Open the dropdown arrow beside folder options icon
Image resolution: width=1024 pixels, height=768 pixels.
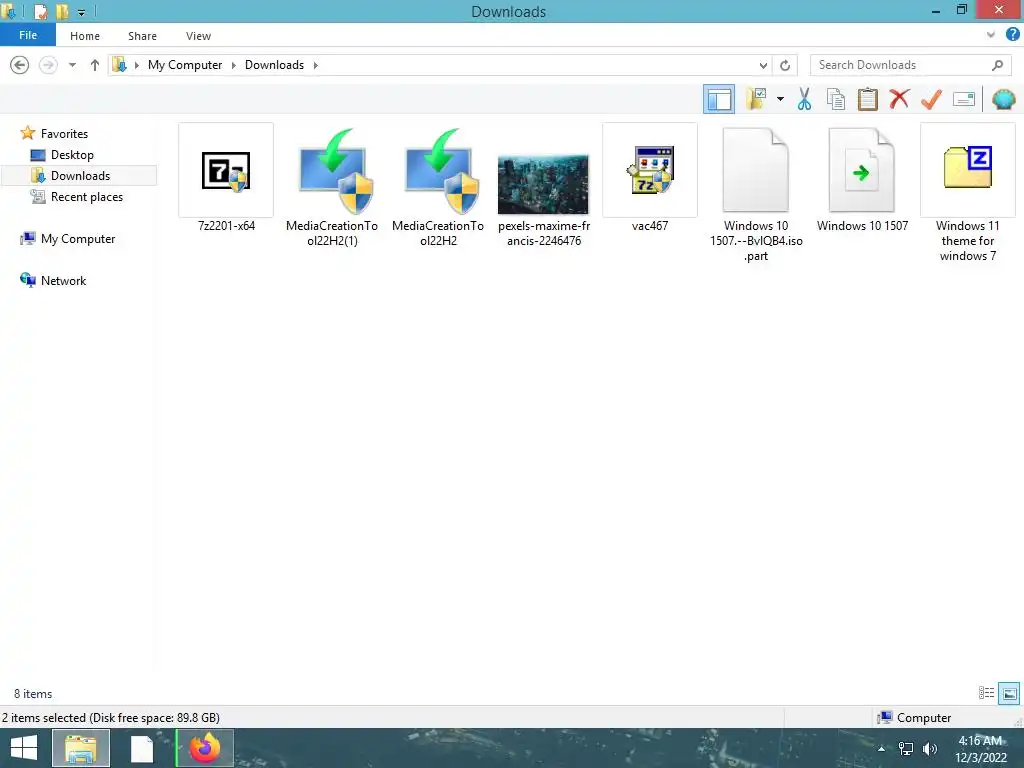[780, 99]
